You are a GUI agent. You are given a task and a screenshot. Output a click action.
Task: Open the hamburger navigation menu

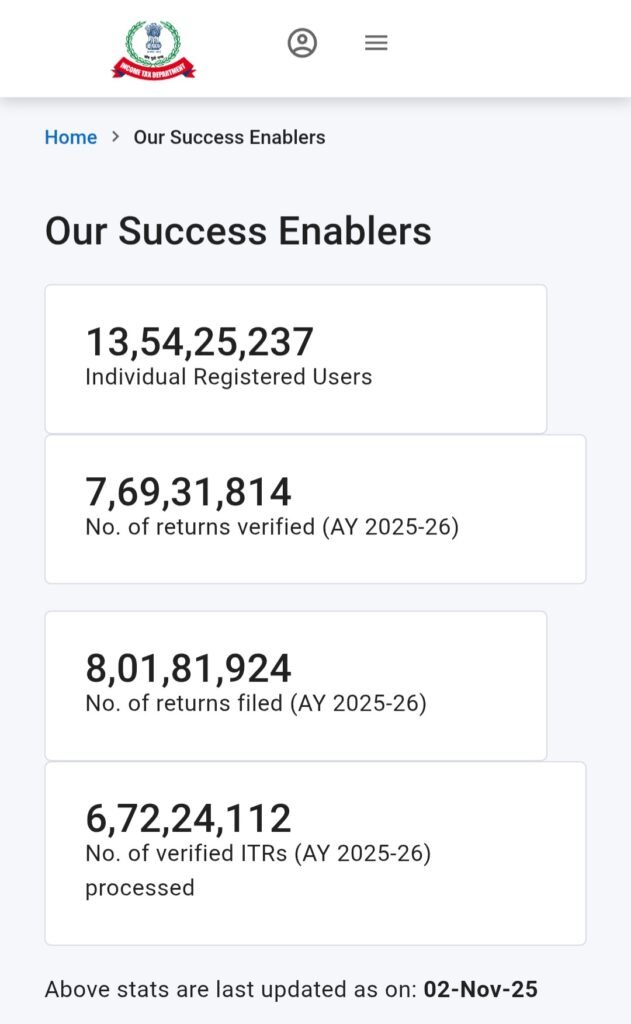(x=376, y=43)
